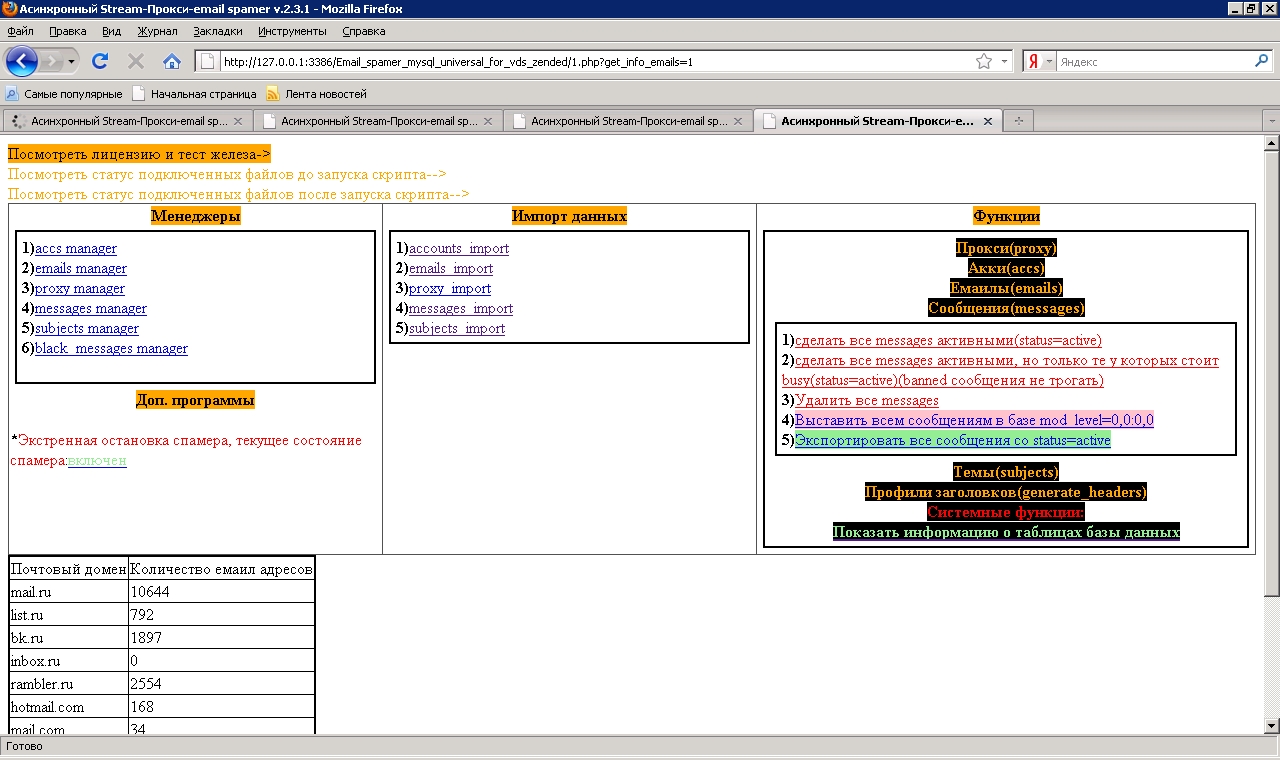Click Удалить все messages link
The image size is (1280, 760).
(x=867, y=400)
